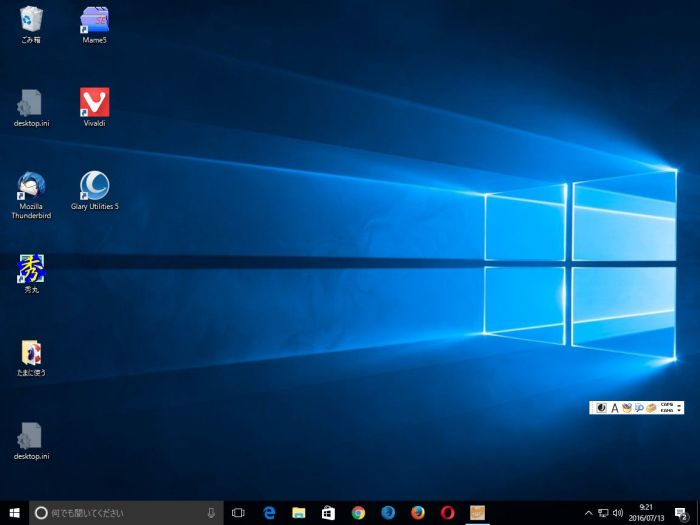700x525 pixels.
Task: Open File Explorer from the taskbar
Action: 298,513
